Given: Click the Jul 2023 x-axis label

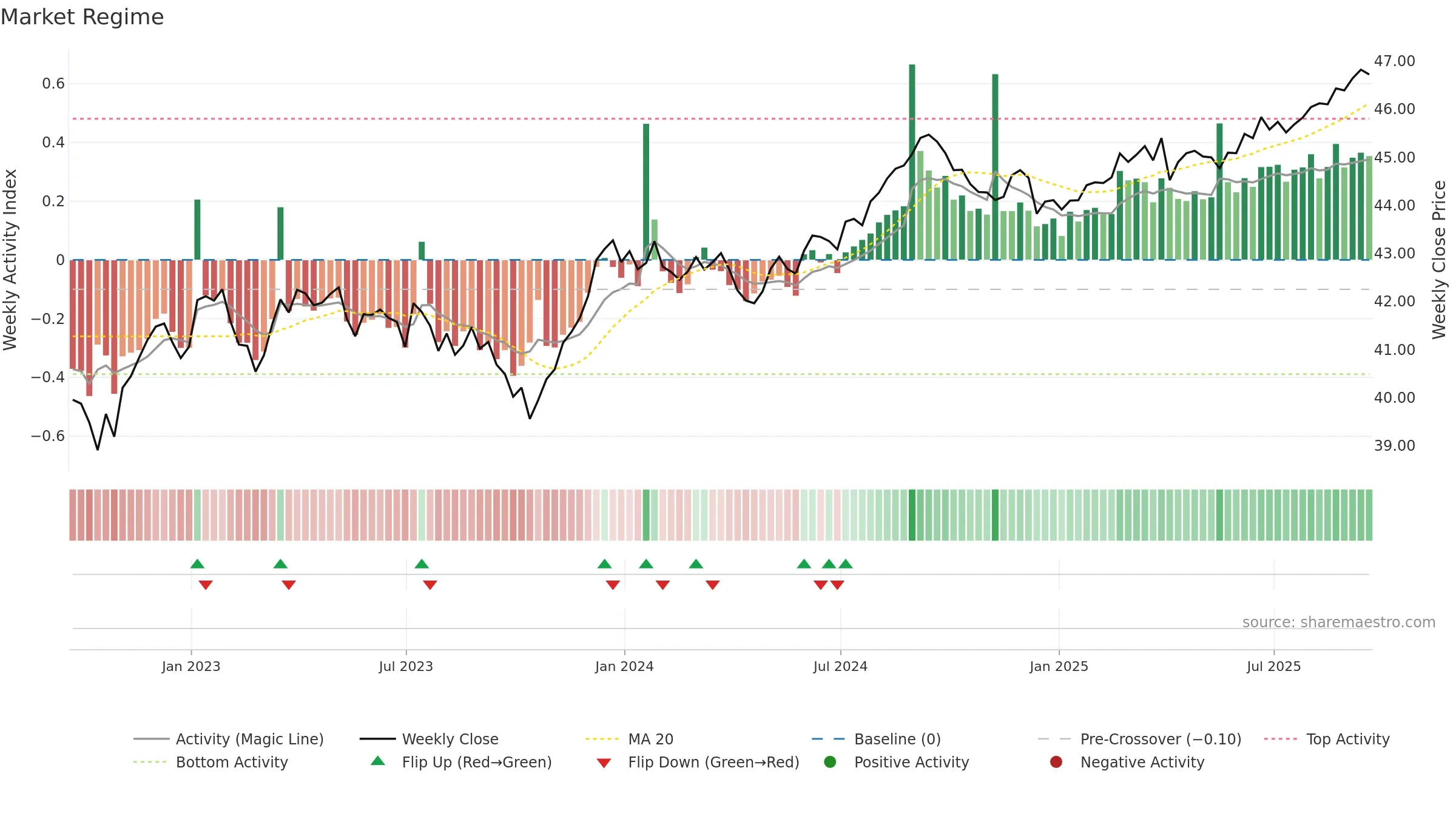Looking at the screenshot, I should pos(406,666).
